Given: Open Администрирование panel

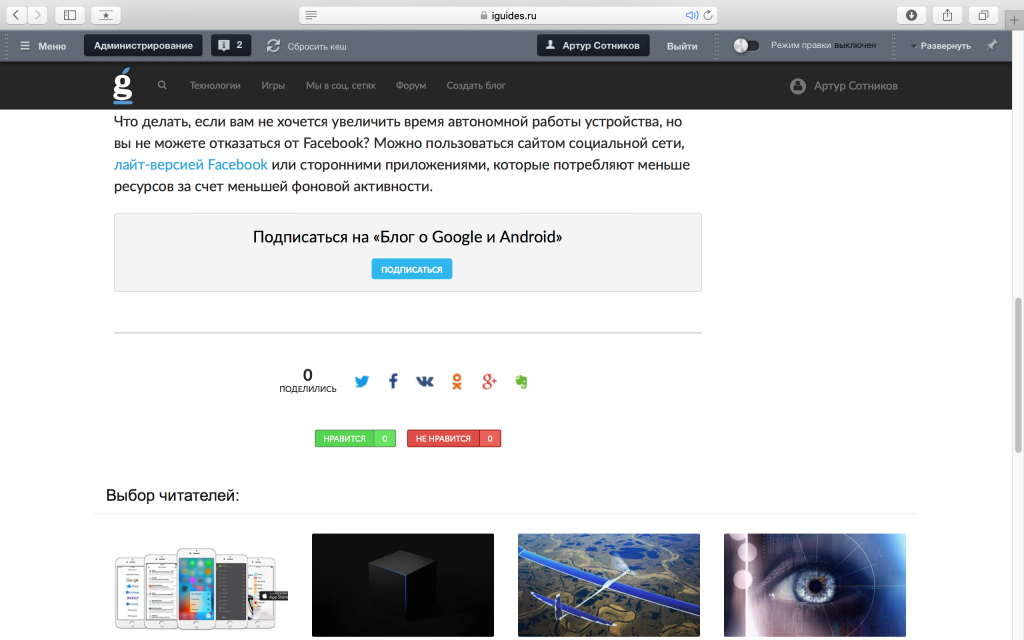Looking at the screenshot, I should tap(143, 45).
